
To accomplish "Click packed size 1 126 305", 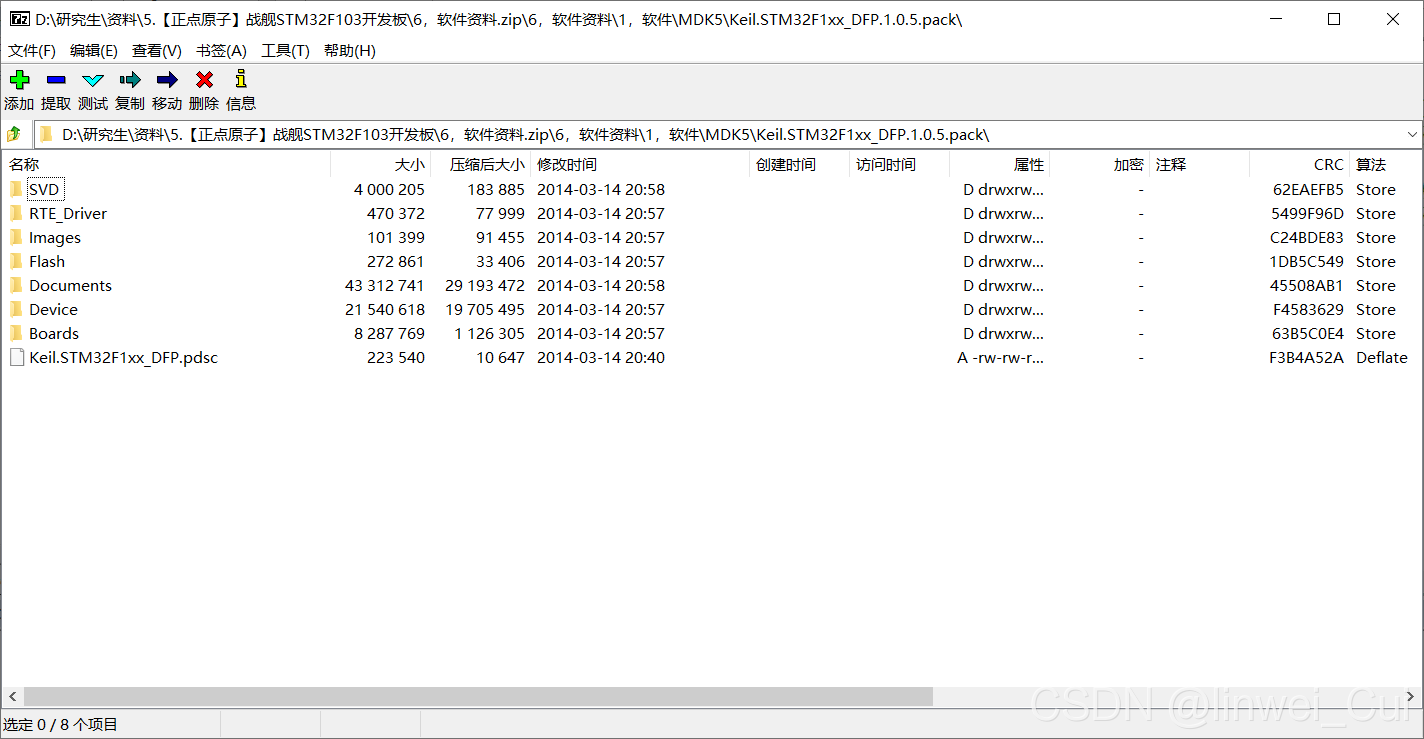I will pyautogui.click(x=489, y=333).
